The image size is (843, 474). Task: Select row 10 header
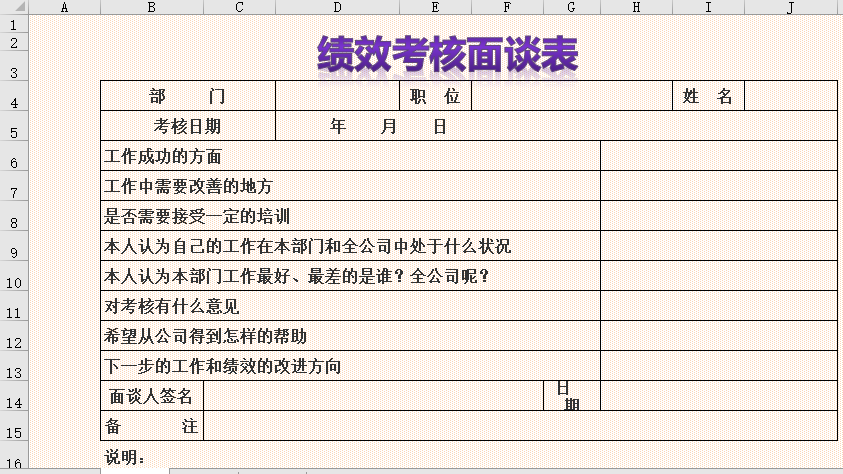click(13, 282)
